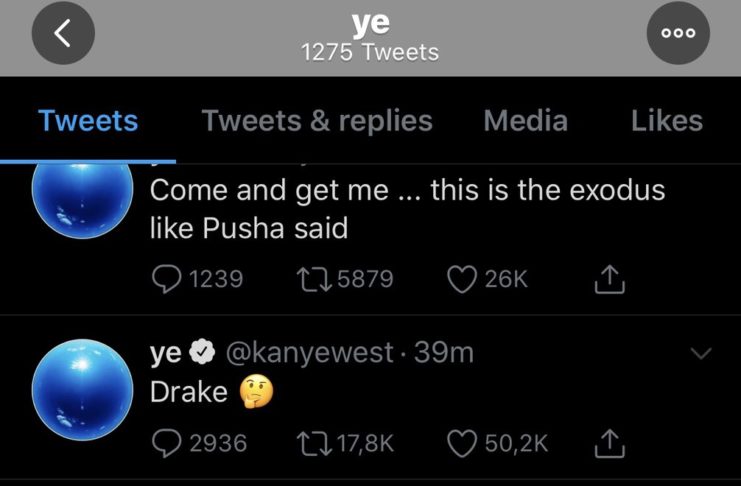The width and height of the screenshot is (741, 486).
Task: Share the Drake tweet
Action: coord(608,442)
